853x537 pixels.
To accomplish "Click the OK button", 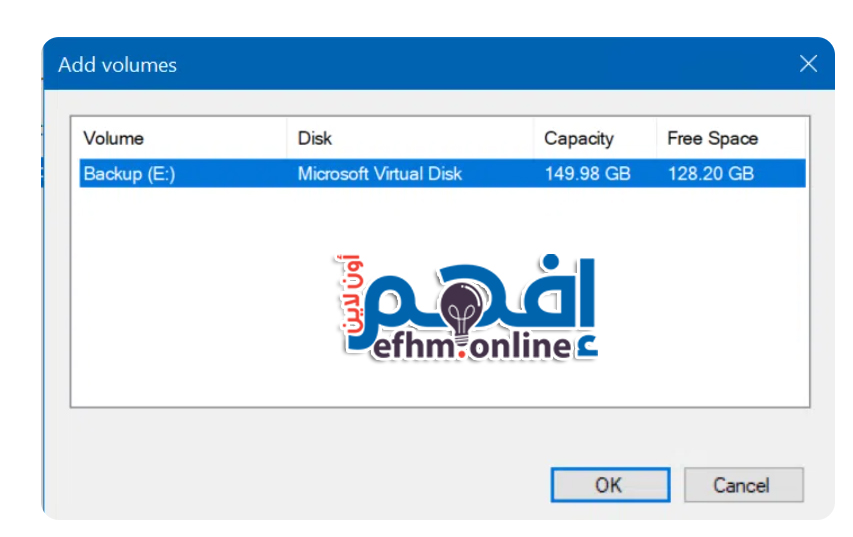I will coord(609,485).
